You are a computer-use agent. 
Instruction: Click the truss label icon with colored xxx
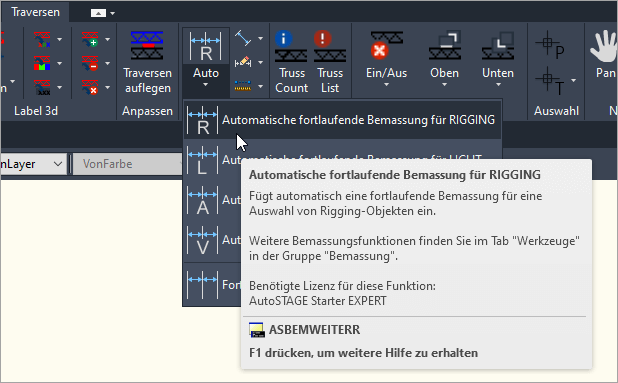coord(42,39)
